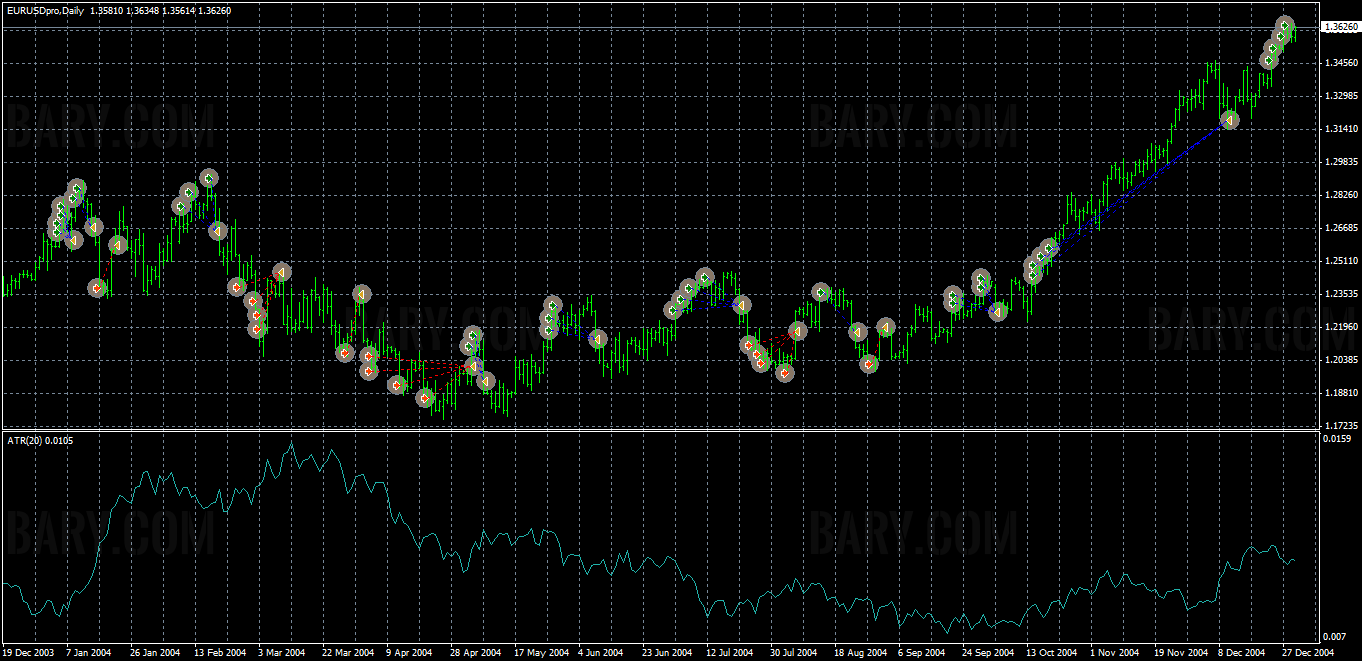Click the 22 Mar 2004 date label
Viewport: 1362px width, 661px height.
click(x=346, y=652)
